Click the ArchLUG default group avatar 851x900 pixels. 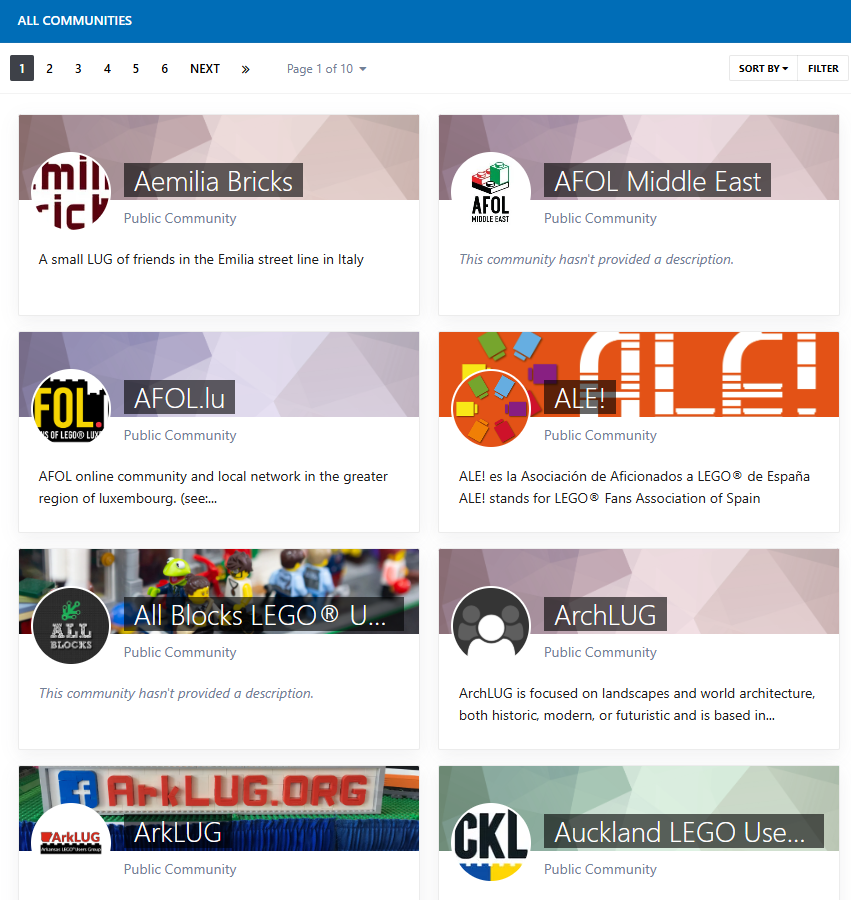click(x=491, y=626)
